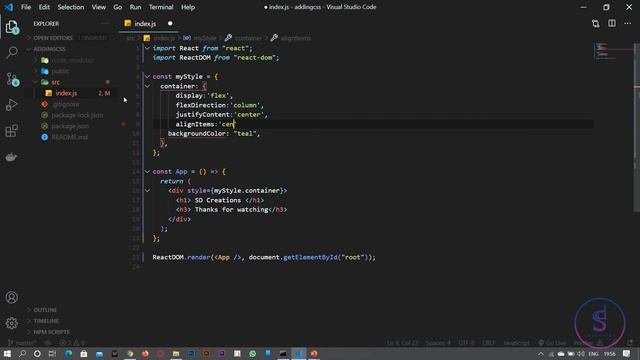Open the Run menu
640x360 pixels.
click(135, 7)
